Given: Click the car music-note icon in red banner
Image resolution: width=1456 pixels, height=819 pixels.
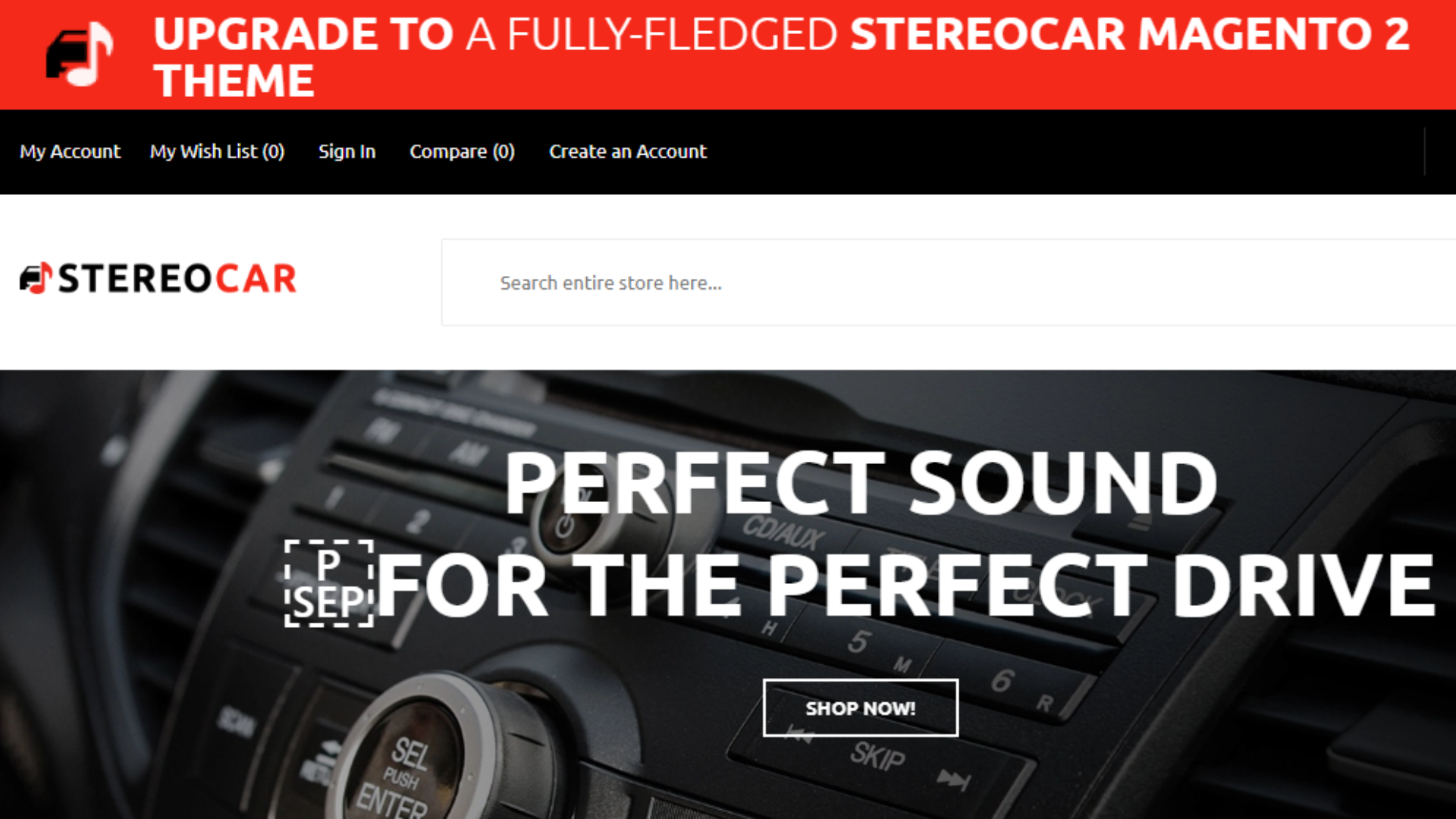Looking at the screenshot, I should [79, 54].
